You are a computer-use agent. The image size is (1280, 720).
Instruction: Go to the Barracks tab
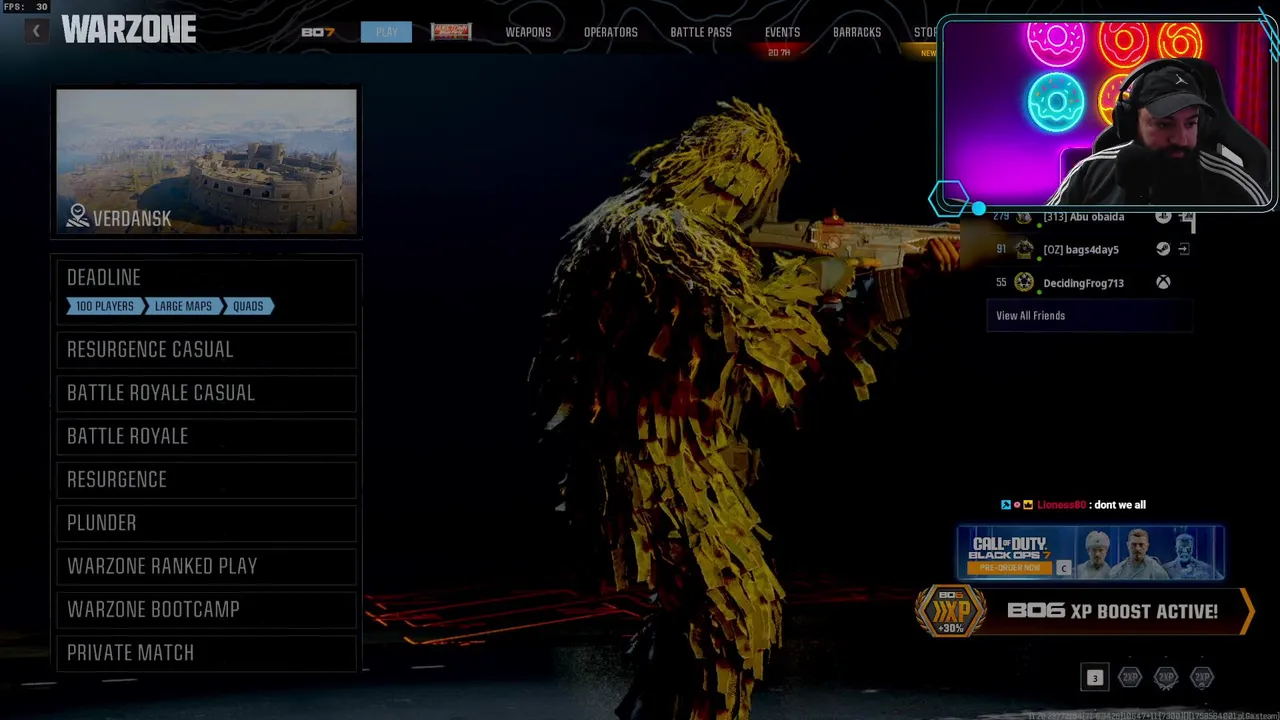coord(857,32)
